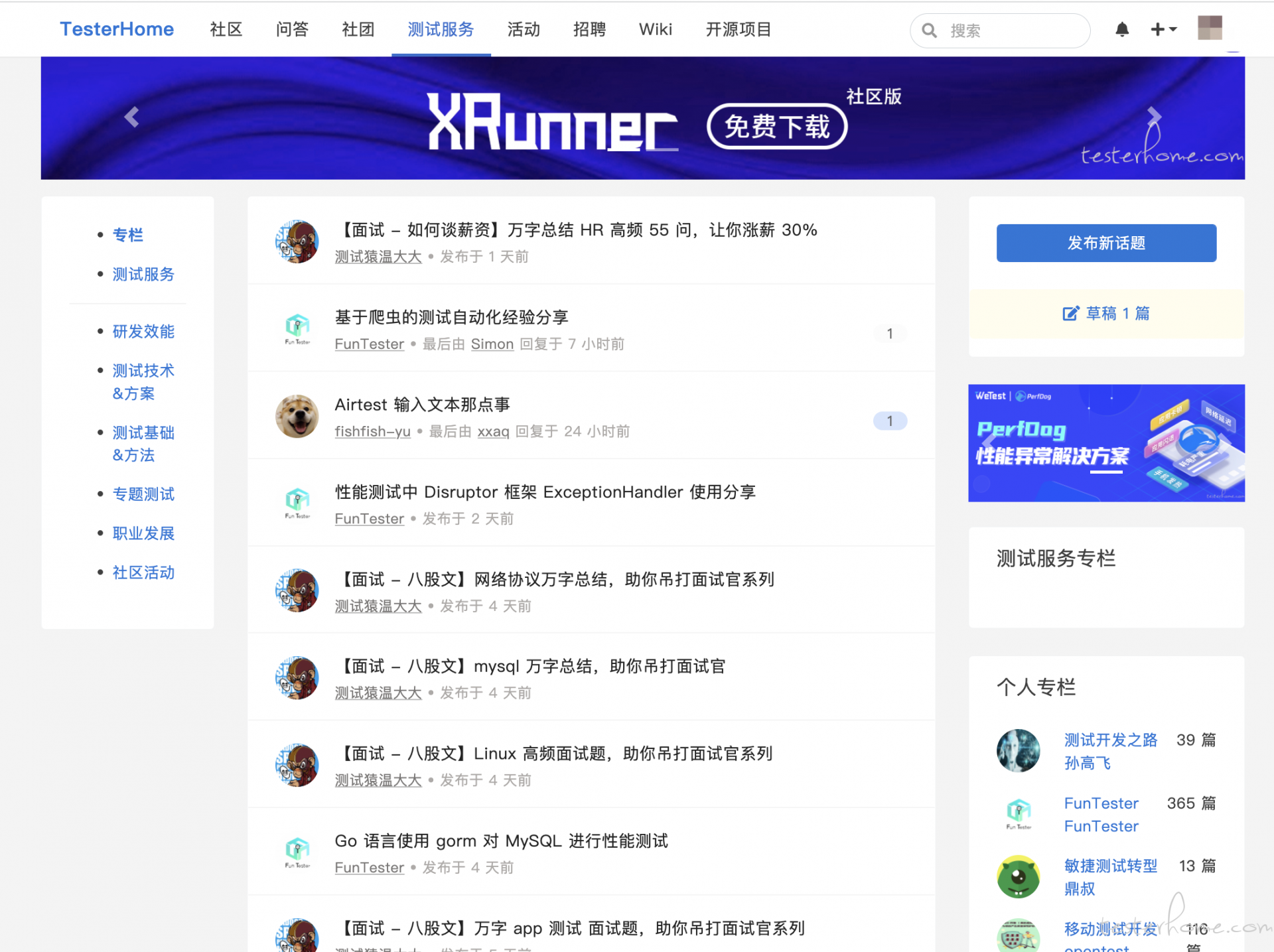Open post Go 语言使用 gorm 对 MySQL 进行性能测试

pyautogui.click(x=501, y=841)
